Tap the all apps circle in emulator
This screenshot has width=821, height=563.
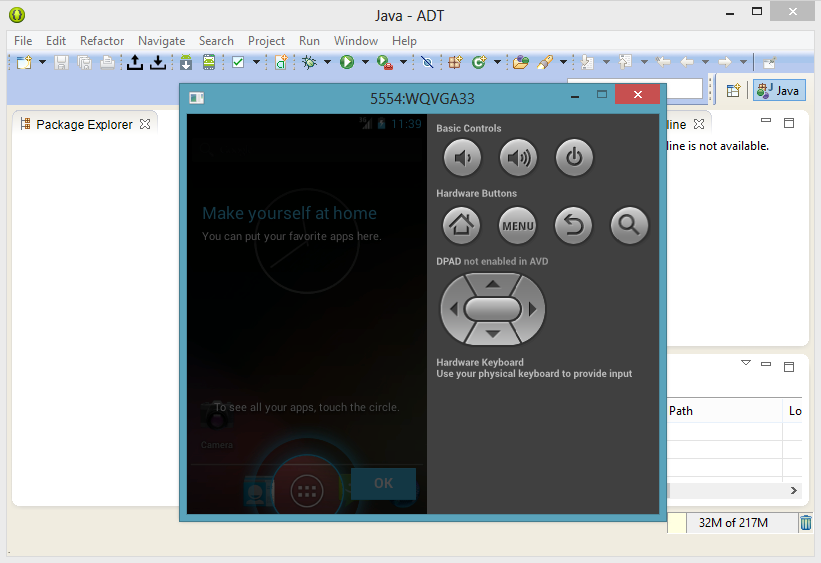coord(307,491)
